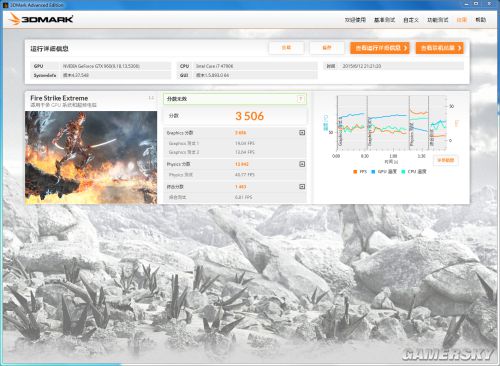The height and width of the screenshot is (366, 500).
Task: Toggle the orange FPS legend item
Action: [360, 172]
